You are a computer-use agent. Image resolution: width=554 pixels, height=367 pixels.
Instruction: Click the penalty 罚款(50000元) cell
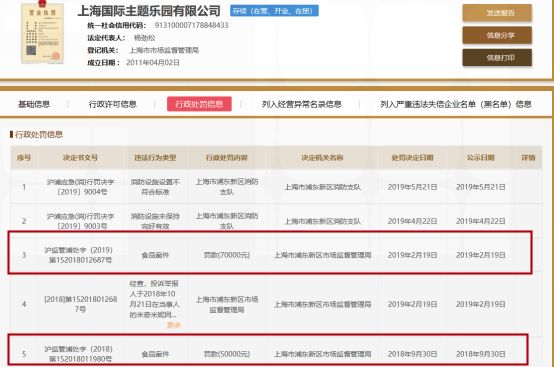click(227, 354)
